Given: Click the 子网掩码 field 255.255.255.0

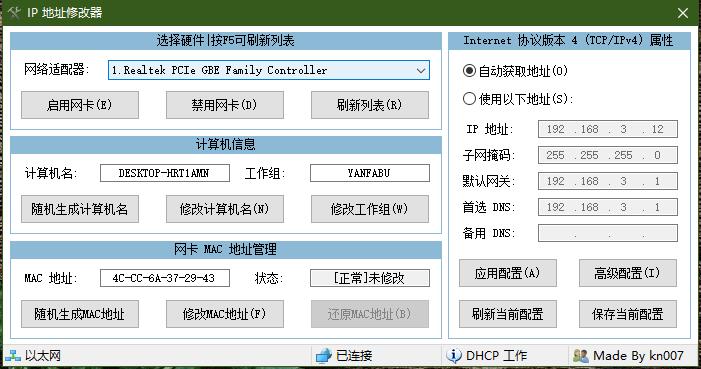Looking at the screenshot, I should pos(608,155).
